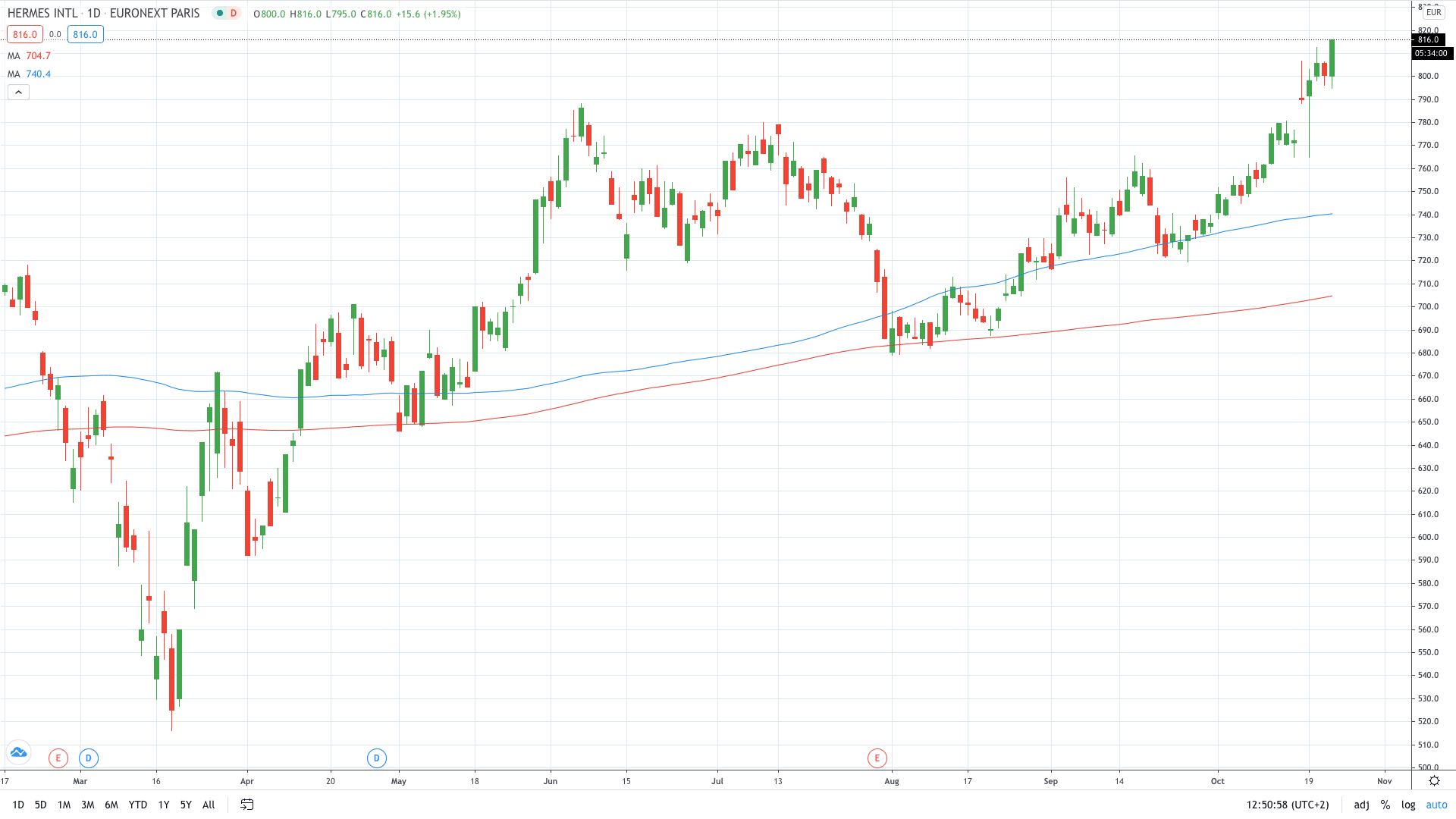Click the 600.0 price axis label
This screenshot has width=1456, height=819.
coord(1428,537)
